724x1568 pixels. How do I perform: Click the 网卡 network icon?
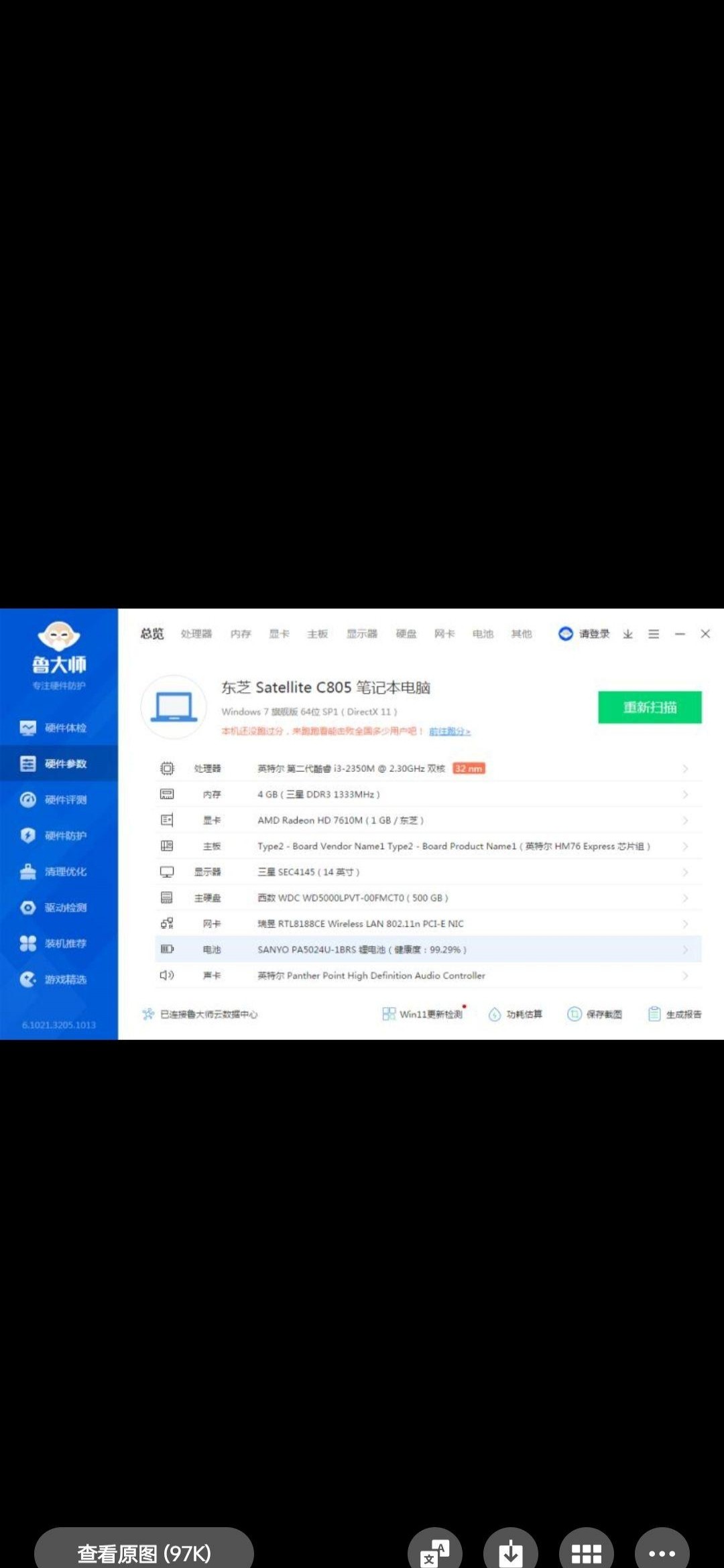click(x=167, y=923)
